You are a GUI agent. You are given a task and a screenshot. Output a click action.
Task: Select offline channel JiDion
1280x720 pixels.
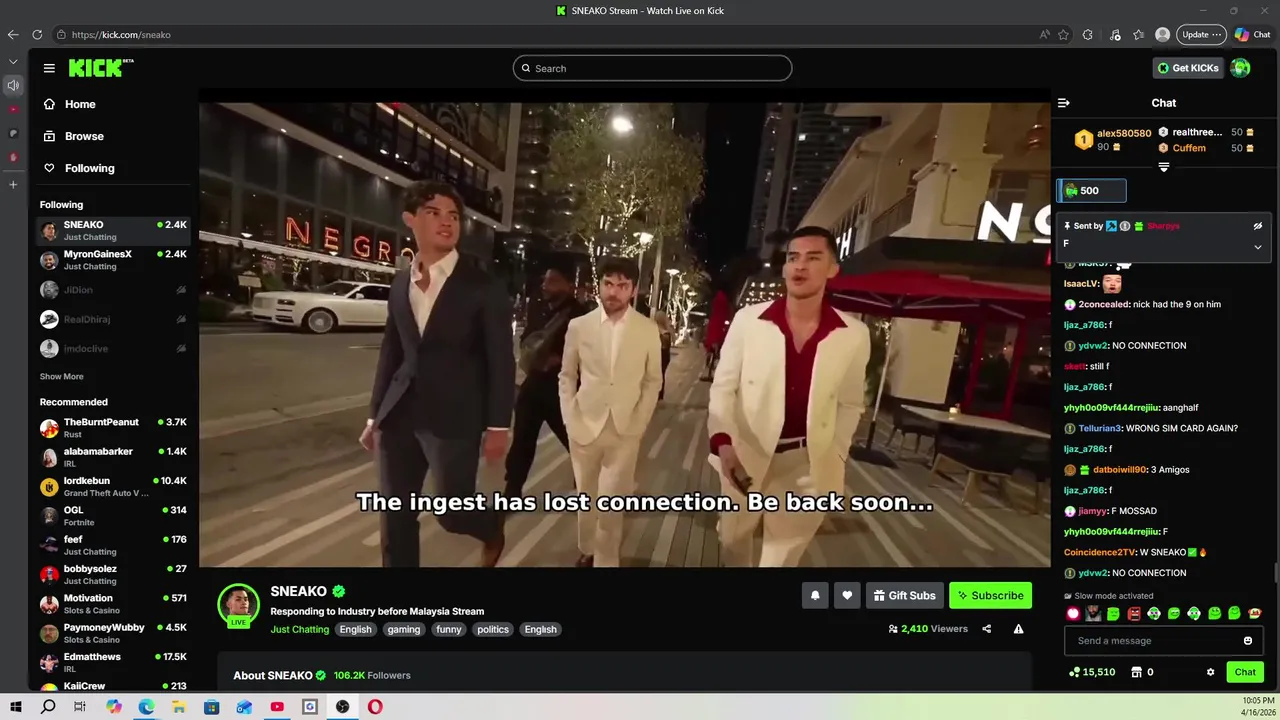click(112, 290)
